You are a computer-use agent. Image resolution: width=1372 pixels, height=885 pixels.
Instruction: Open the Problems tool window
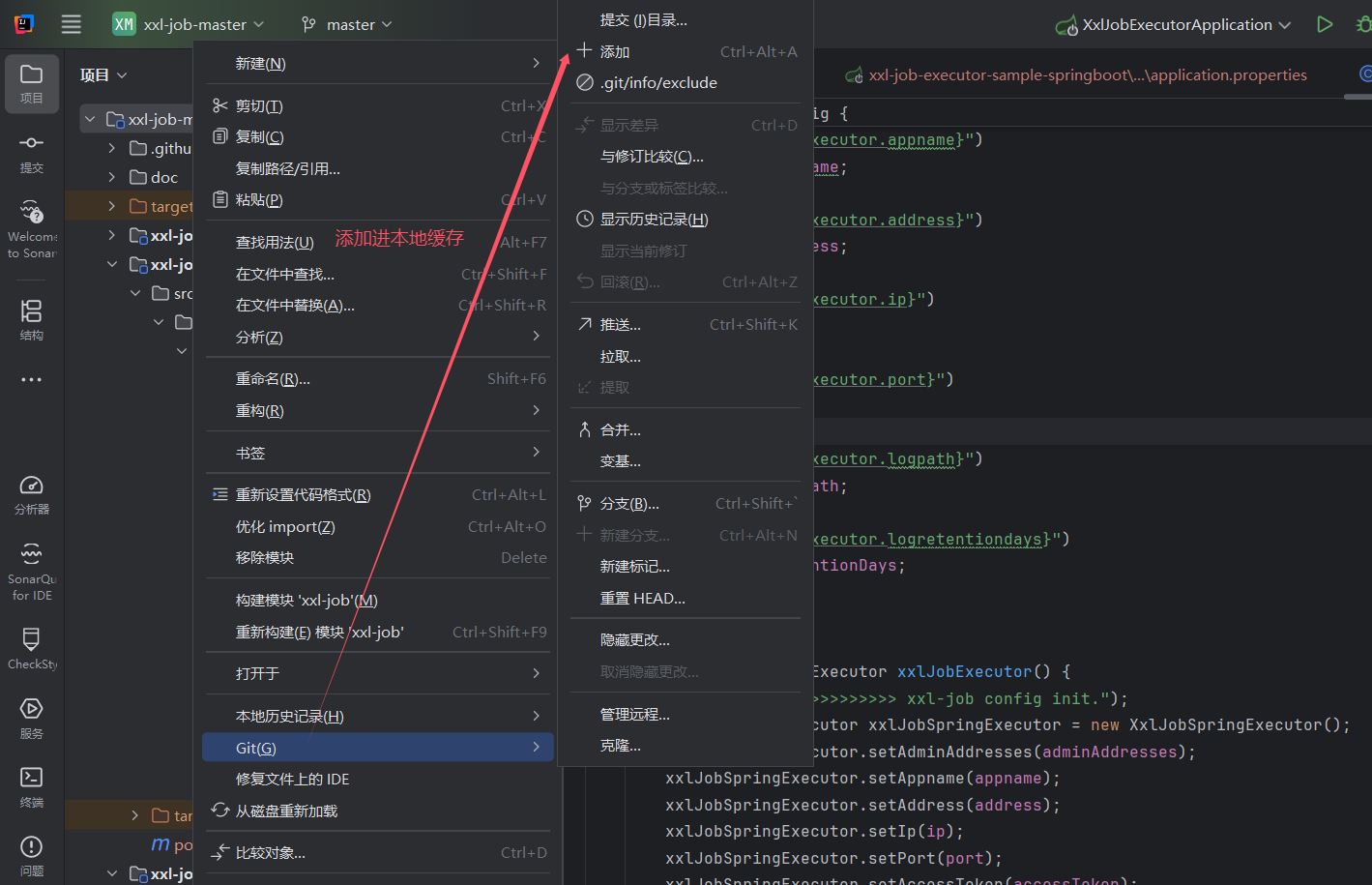pos(31,855)
